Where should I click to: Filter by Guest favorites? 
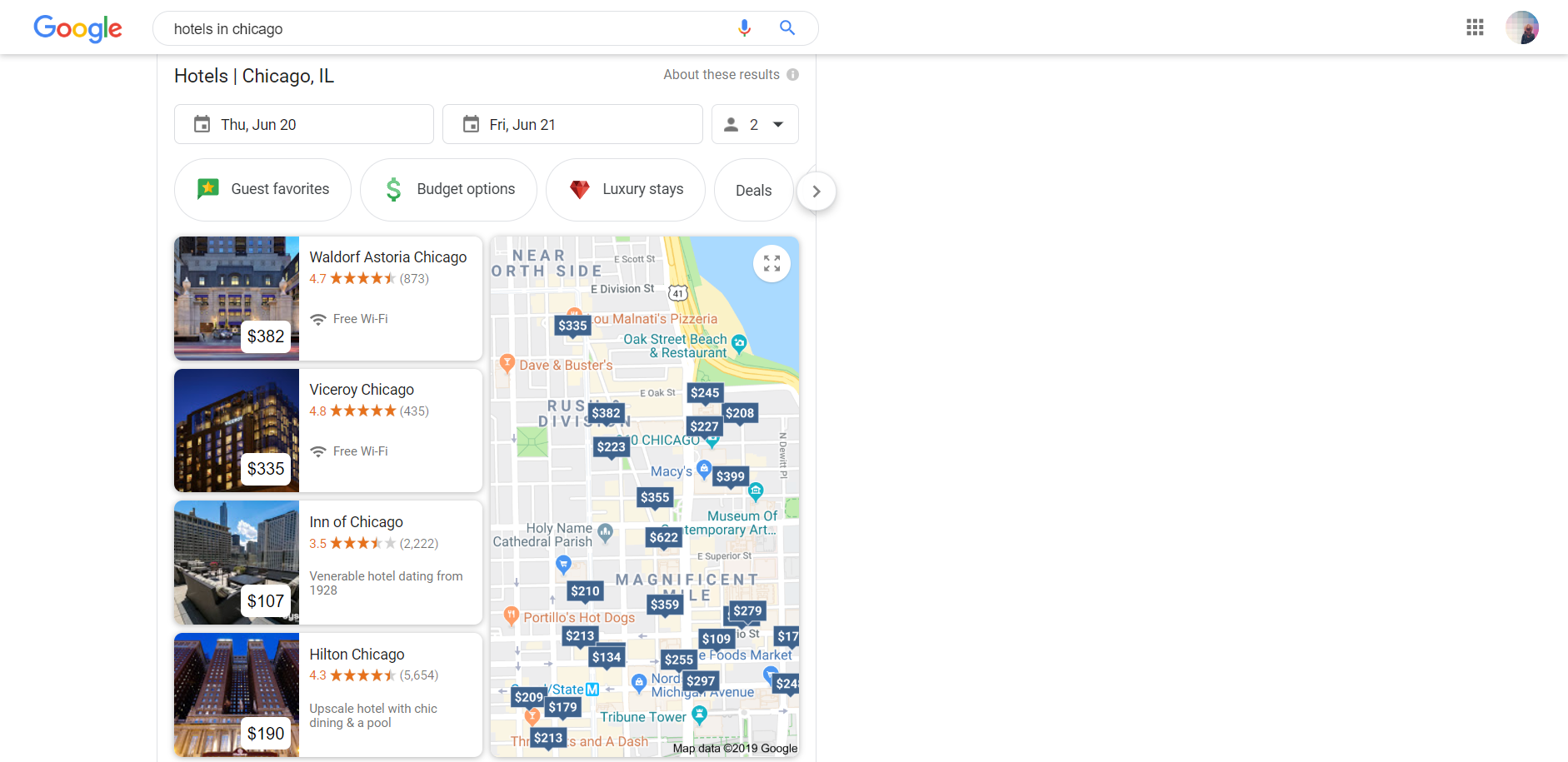262,190
